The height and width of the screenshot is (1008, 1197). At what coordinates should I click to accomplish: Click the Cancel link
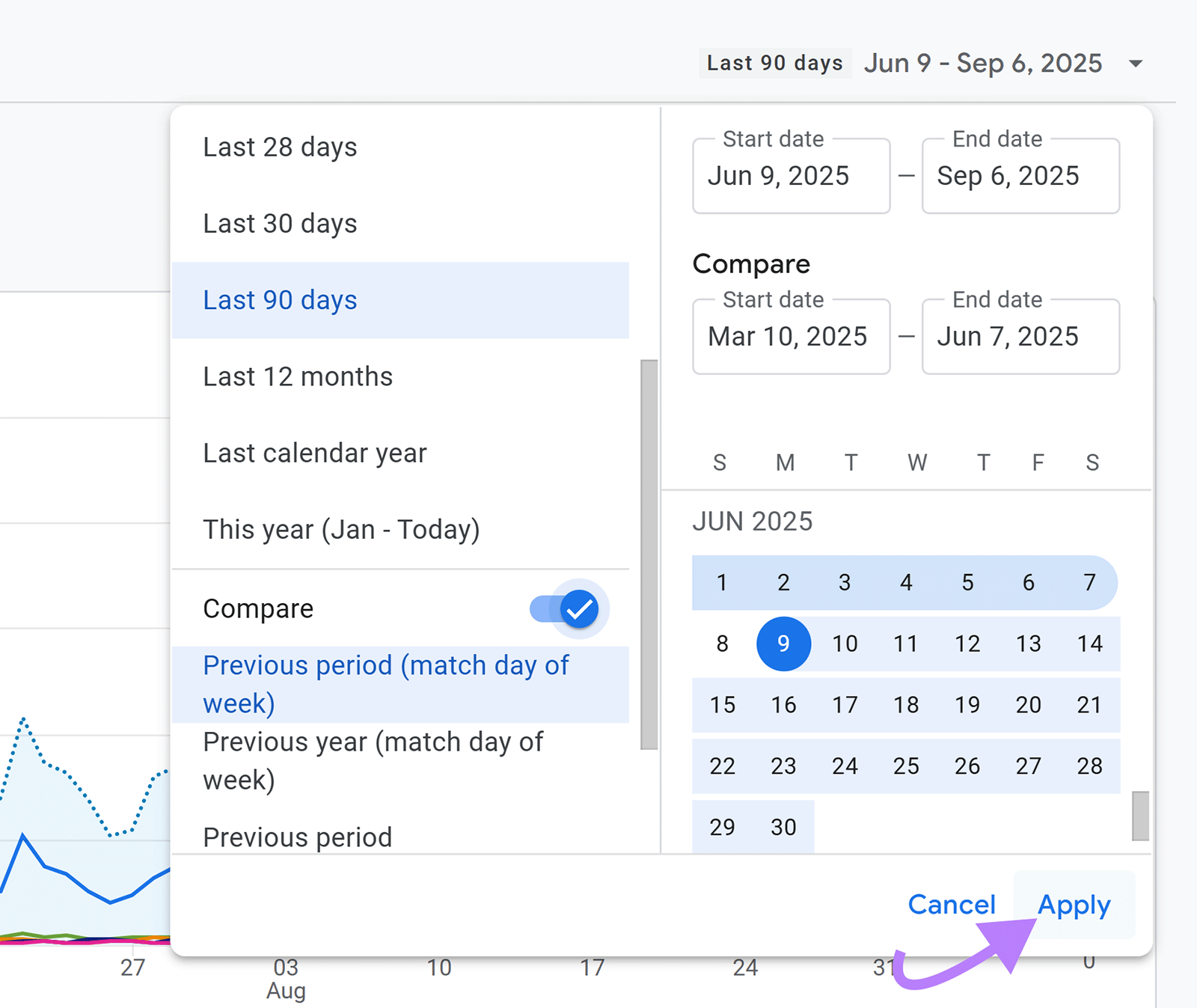coord(951,904)
